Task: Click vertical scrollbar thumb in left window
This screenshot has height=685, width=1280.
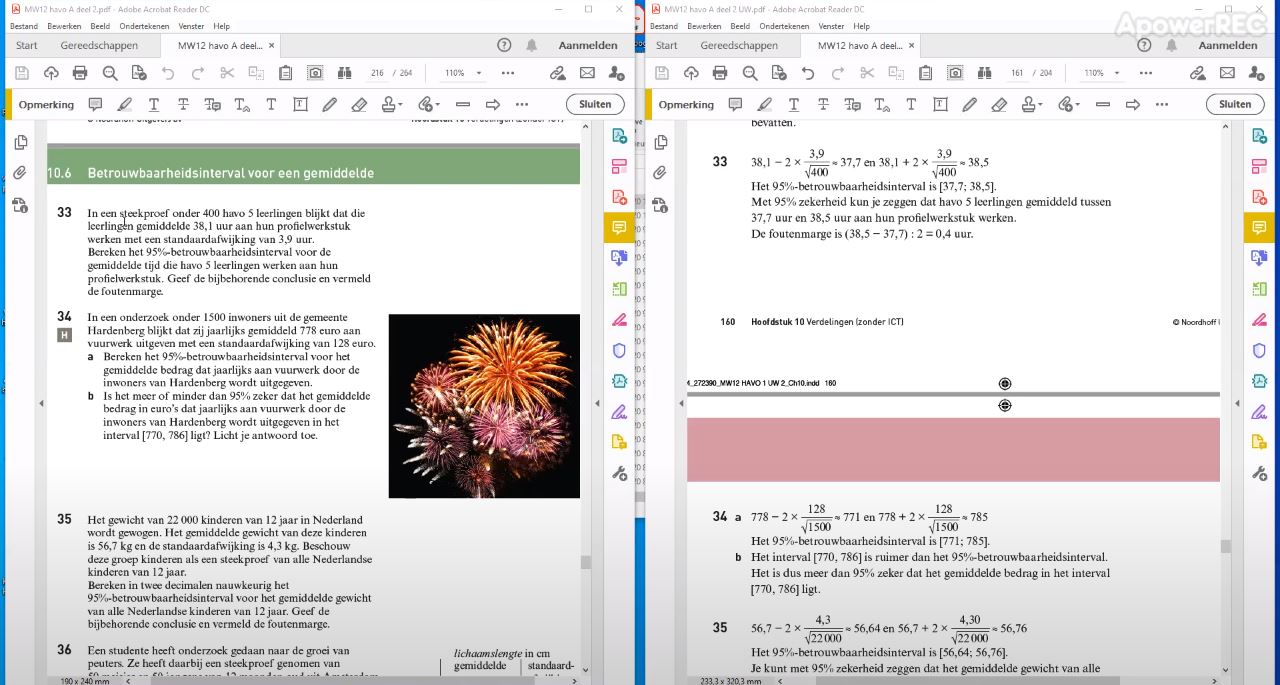Action: click(x=585, y=562)
